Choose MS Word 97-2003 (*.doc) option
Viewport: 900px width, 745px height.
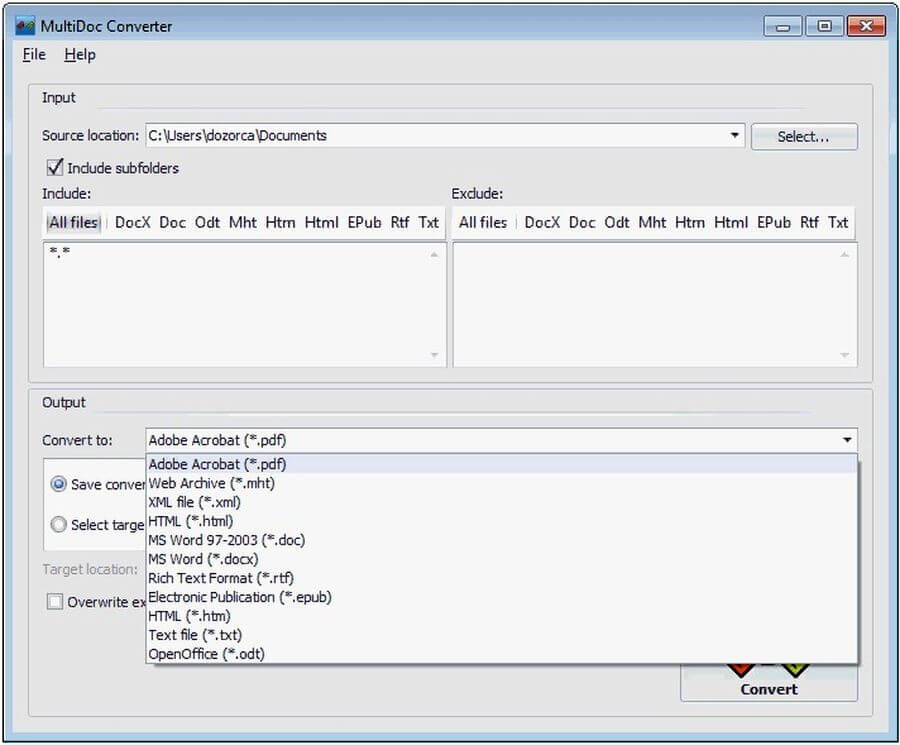[x=502, y=540]
